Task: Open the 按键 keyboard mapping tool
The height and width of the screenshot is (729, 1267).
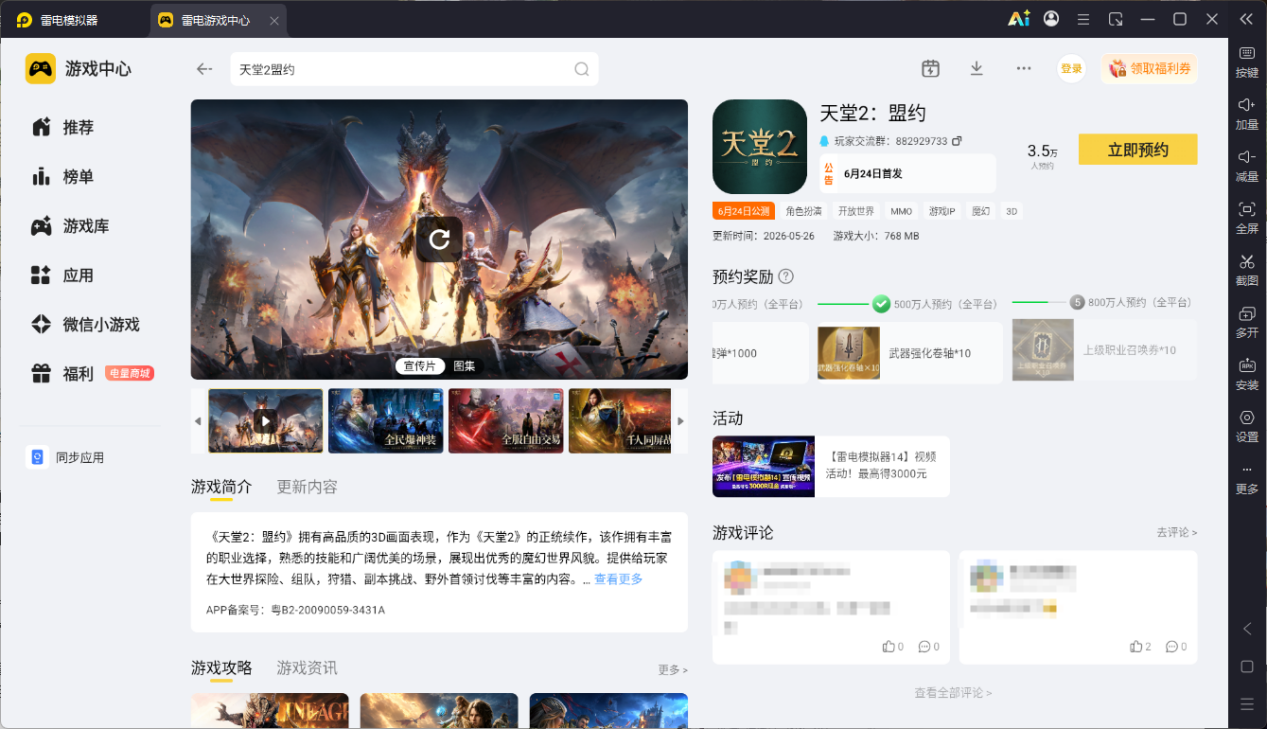Action: pos(1247,61)
